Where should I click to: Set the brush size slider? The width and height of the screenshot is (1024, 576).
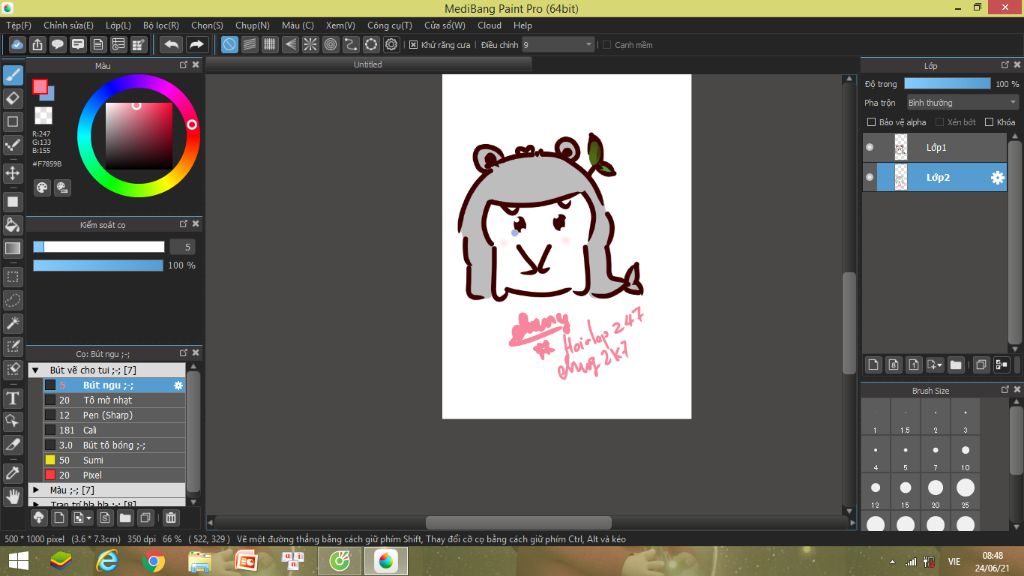[x=99, y=247]
